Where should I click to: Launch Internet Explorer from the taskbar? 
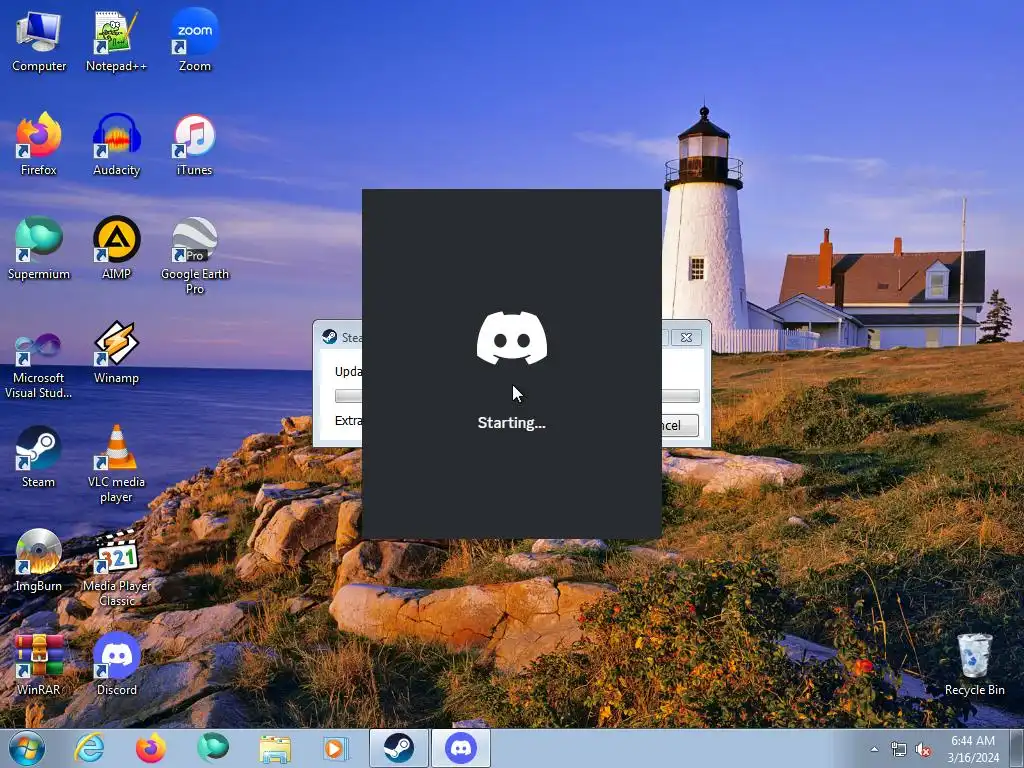point(89,748)
